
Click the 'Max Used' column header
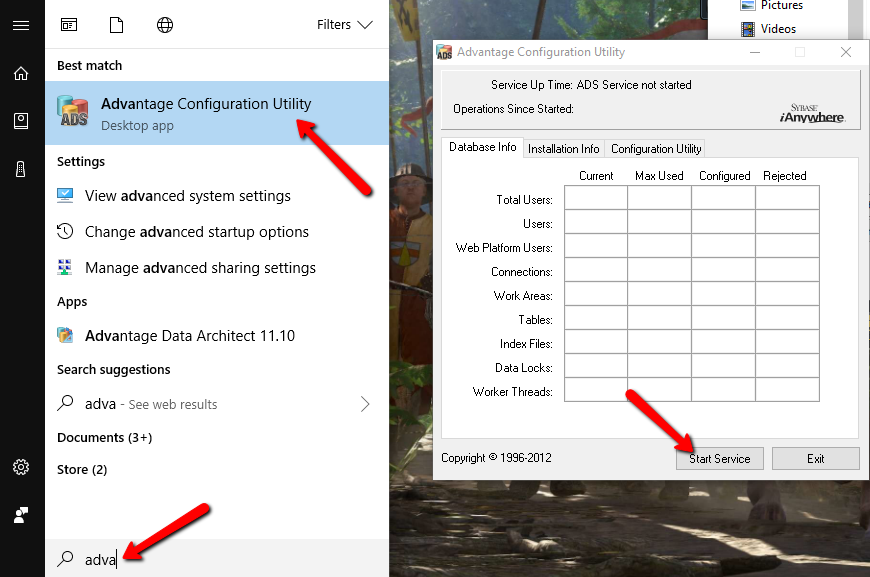click(x=659, y=176)
